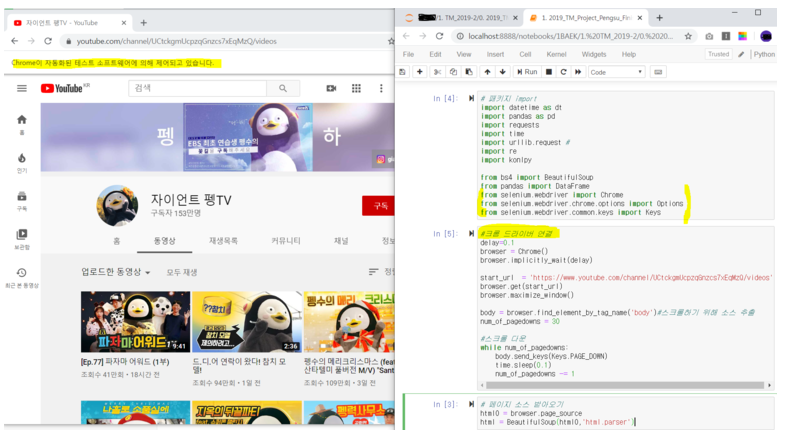Open the Widgets menu in Jupyter

coord(594,54)
